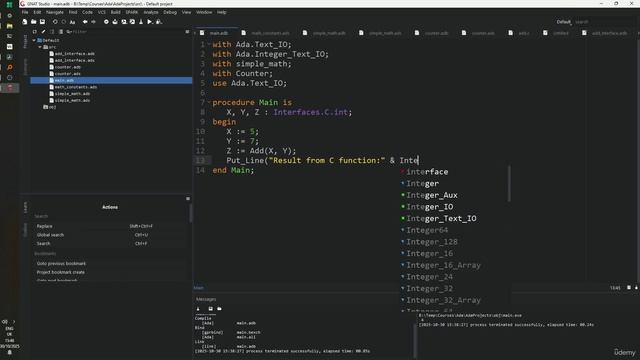
Task: Click 'Project bookmark create' action
Action: point(110,272)
